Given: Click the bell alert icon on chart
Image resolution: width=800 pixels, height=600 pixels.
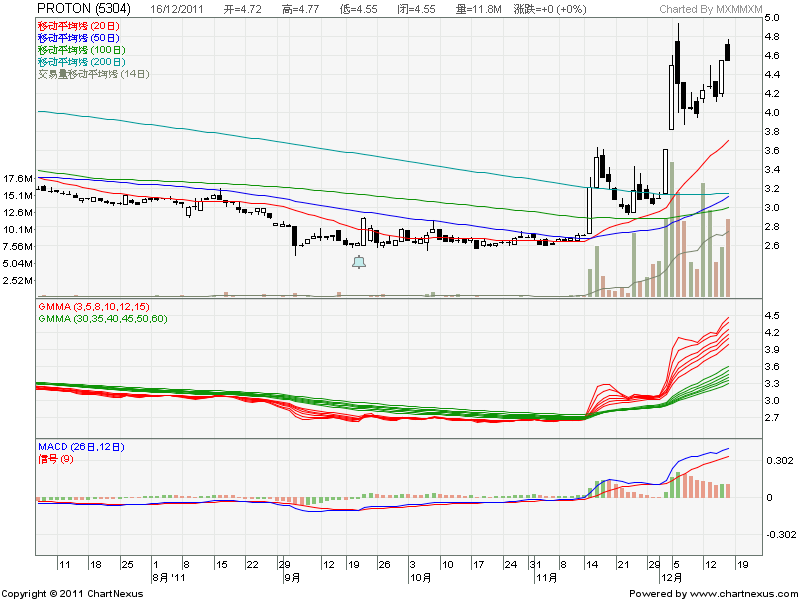Looking at the screenshot, I should [x=359, y=262].
